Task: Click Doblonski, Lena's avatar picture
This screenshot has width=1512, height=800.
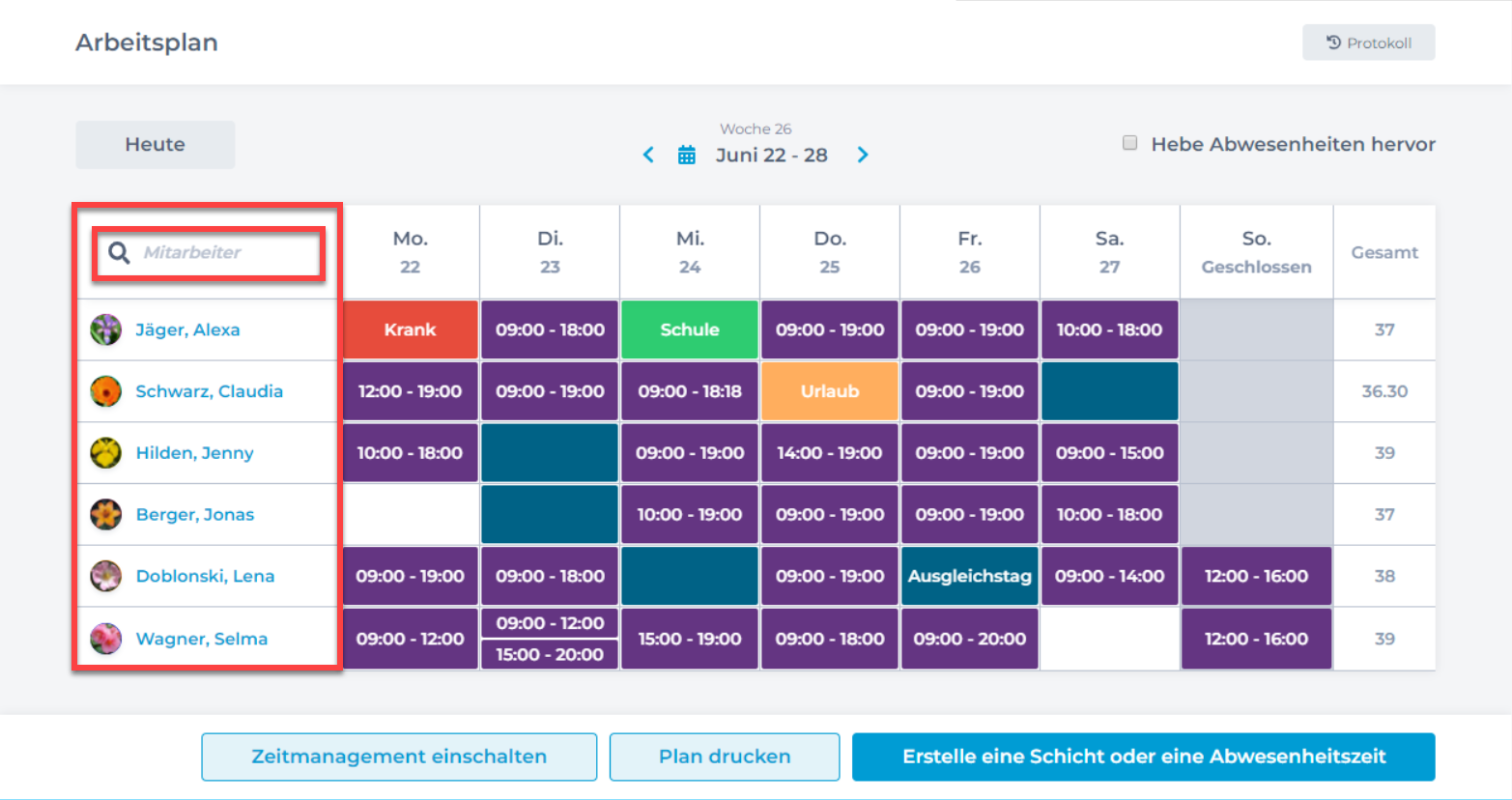Action: pyautogui.click(x=105, y=576)
